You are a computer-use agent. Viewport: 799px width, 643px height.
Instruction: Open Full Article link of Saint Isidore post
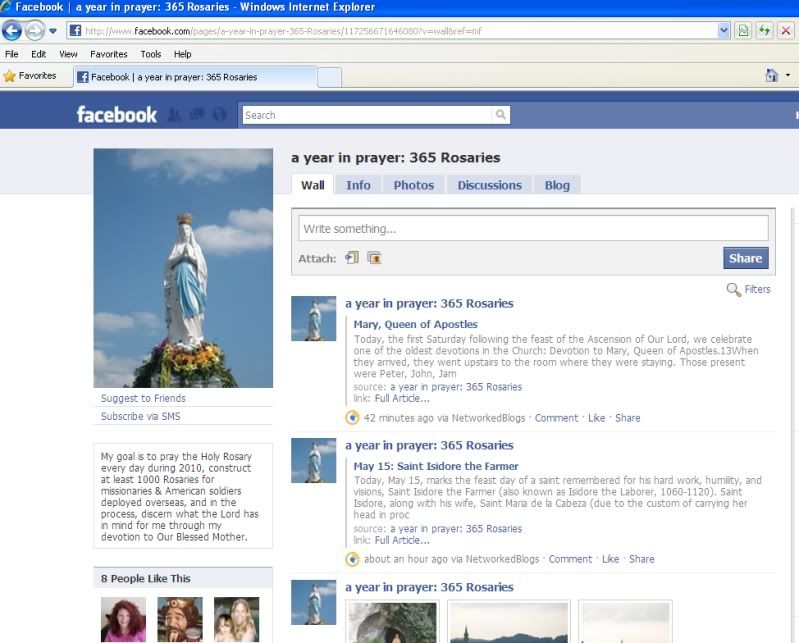[402, 540]
